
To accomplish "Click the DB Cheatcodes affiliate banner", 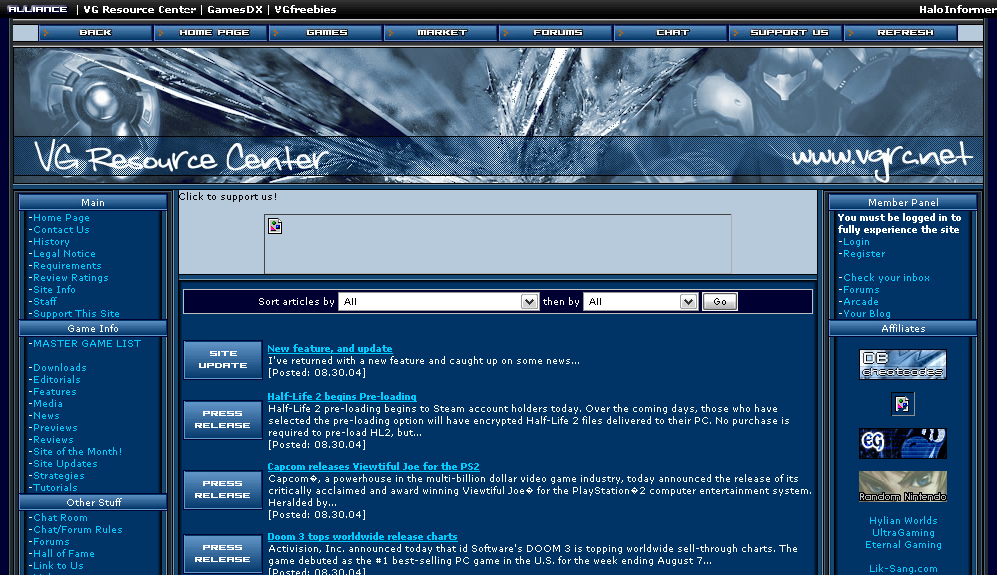I will click(903, 364).
